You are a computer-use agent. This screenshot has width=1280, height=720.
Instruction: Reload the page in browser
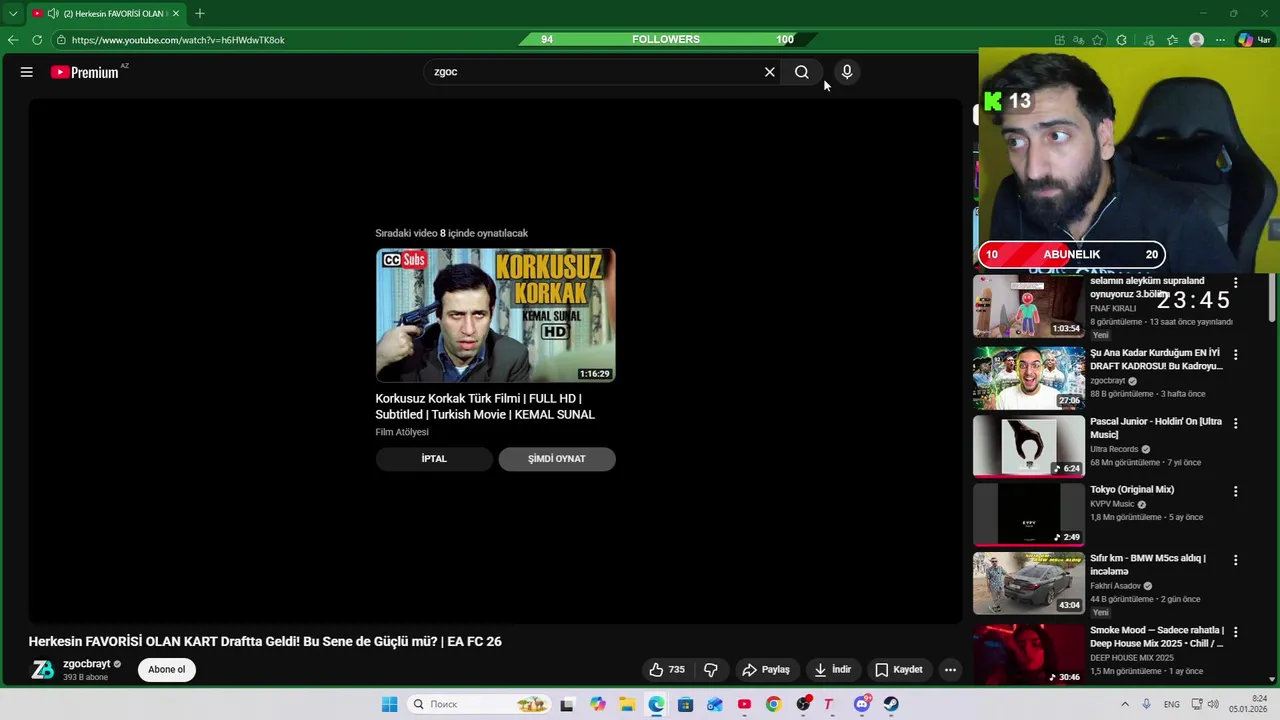tap(37, 40)
